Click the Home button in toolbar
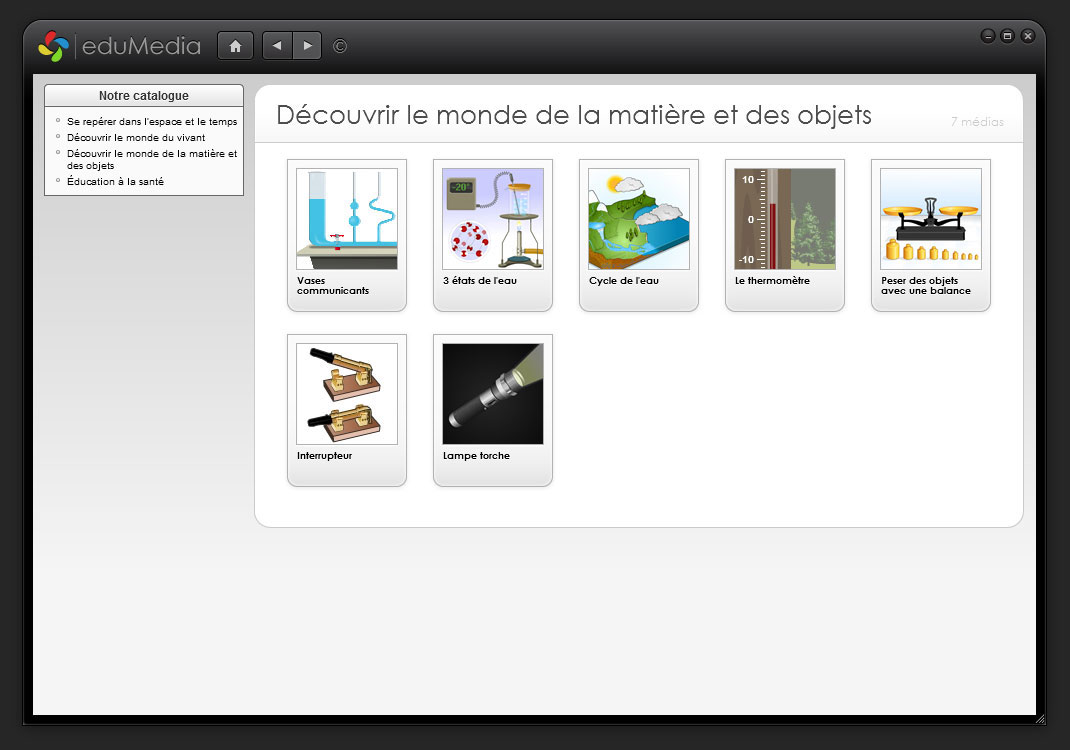This screenshot has width=1070, height=750. pyautogui.click(x=235, y=46)
